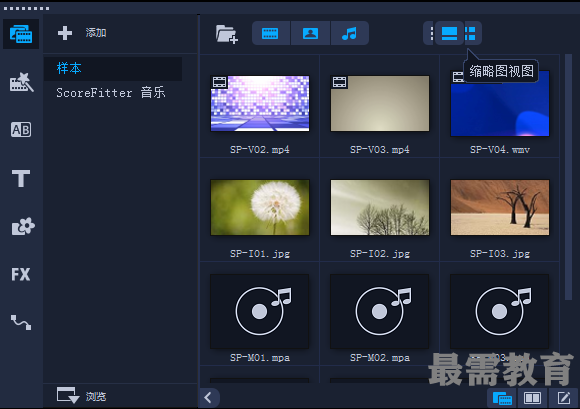Select the SP-V02.mp4 video thumbnail
The image size is (580, 409).
260,104
